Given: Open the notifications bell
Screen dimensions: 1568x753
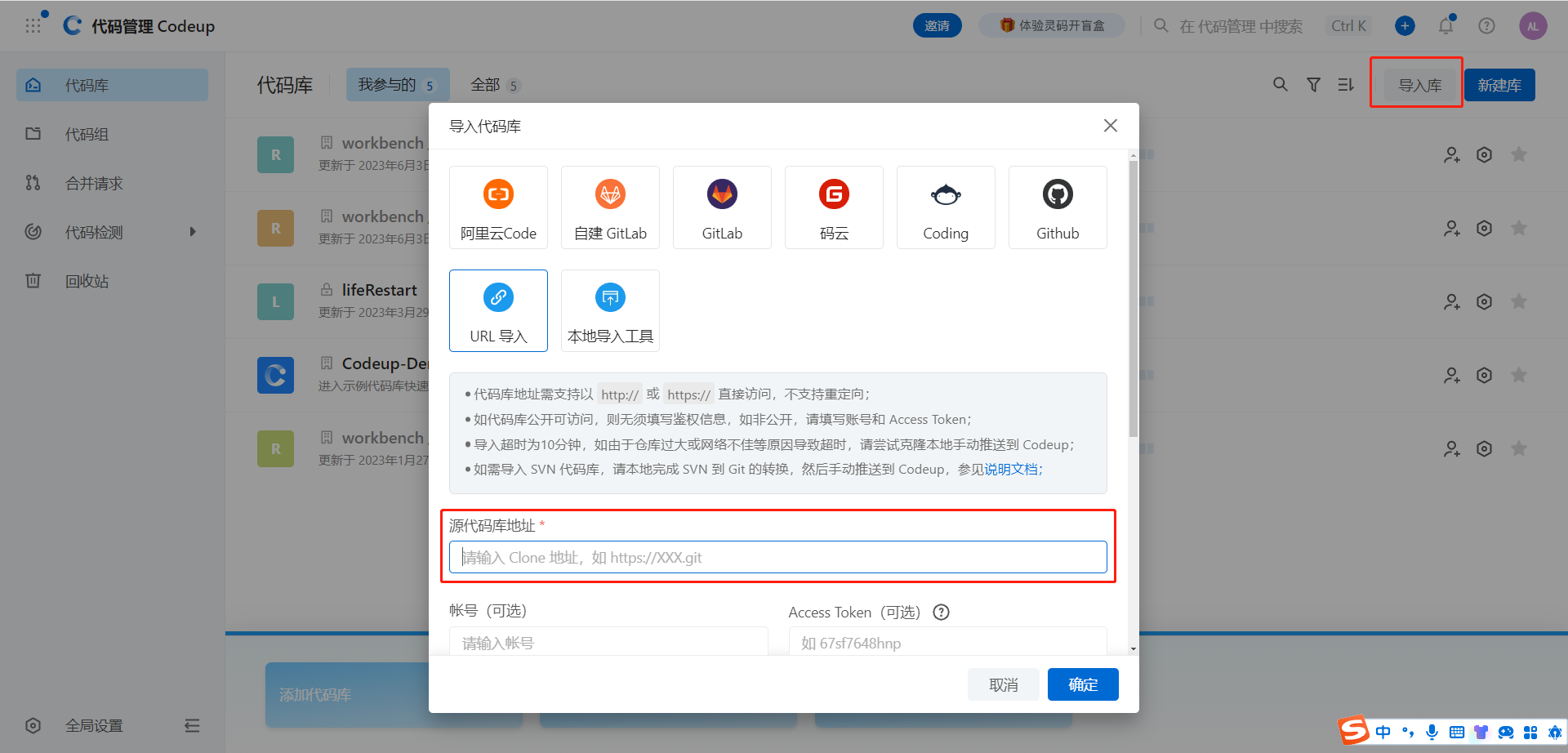Looking at the screenshot, I should tap(1445, 26).
